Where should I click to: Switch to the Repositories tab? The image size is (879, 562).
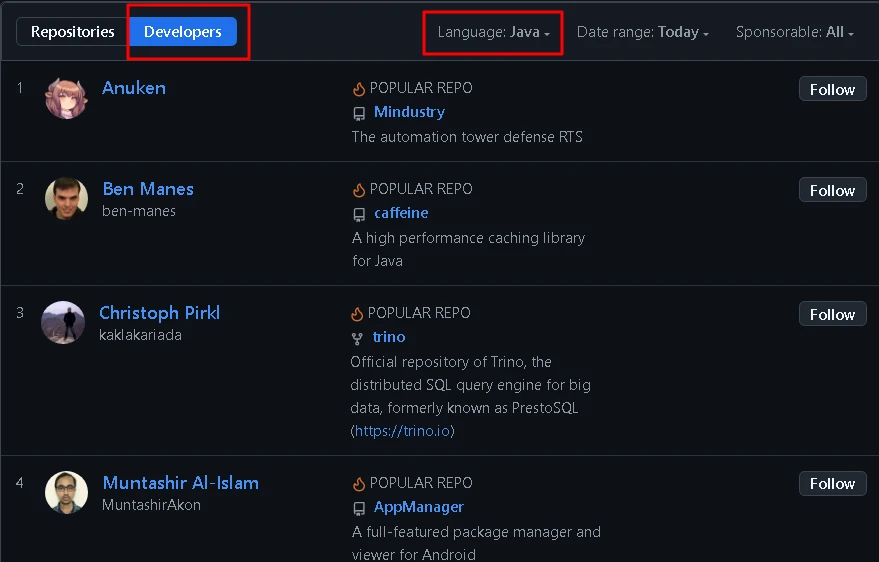coord(73,32)
